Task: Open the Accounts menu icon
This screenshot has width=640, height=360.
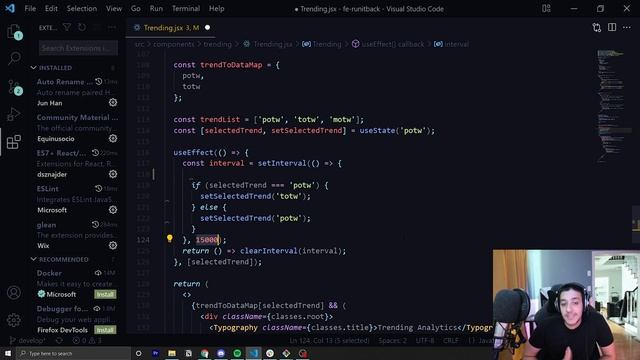Action: pos(13,292)
